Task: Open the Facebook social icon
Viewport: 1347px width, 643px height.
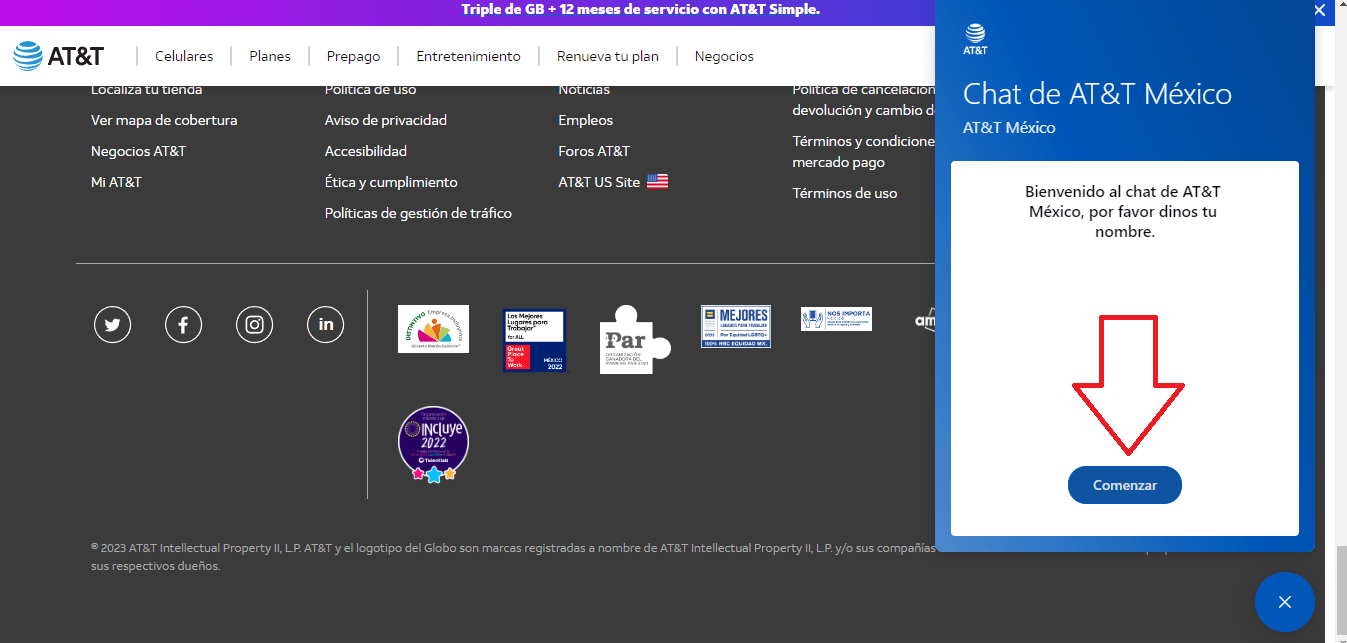Action: tap(183, 324)
